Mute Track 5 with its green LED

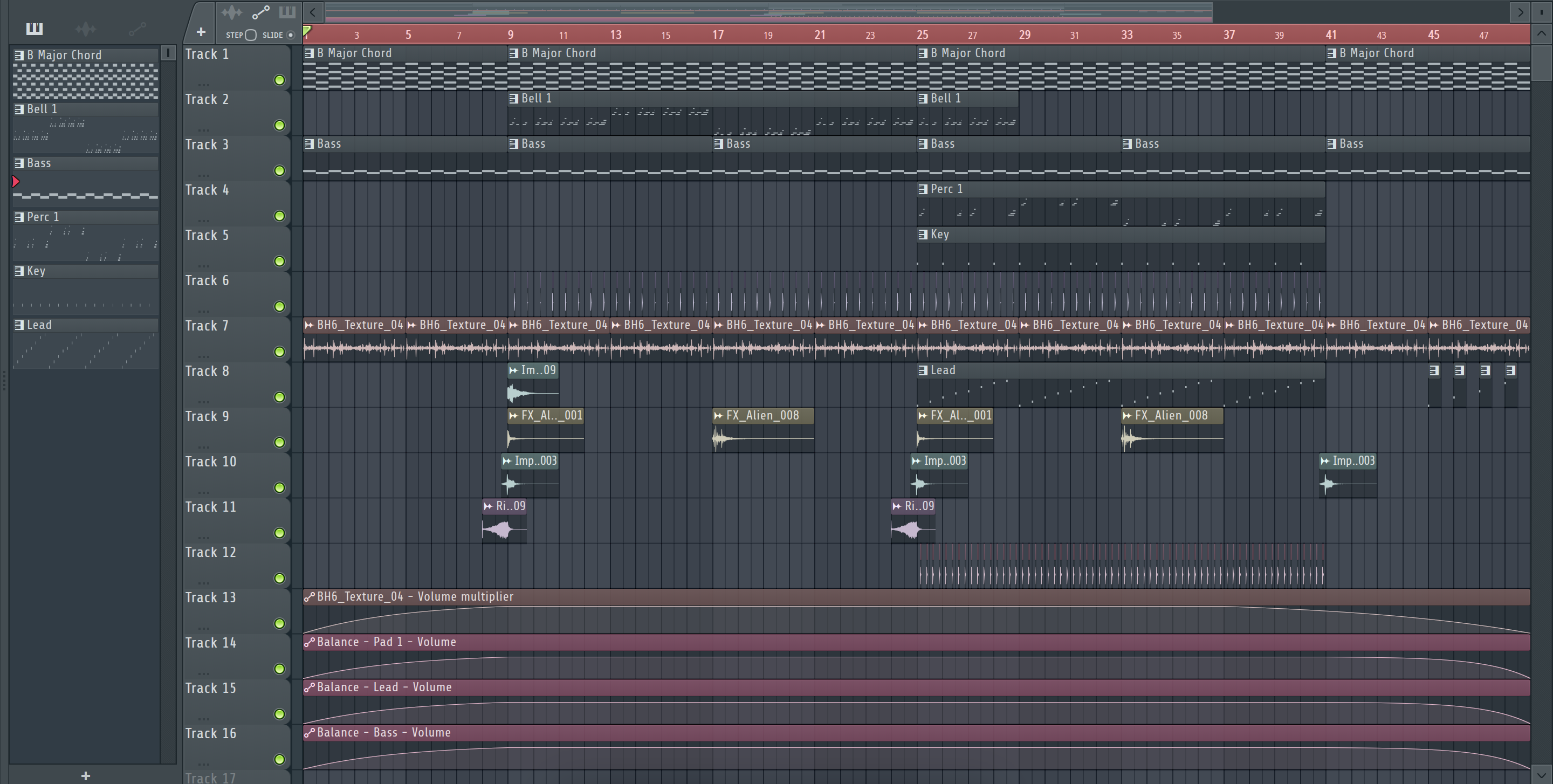[279, 261]
